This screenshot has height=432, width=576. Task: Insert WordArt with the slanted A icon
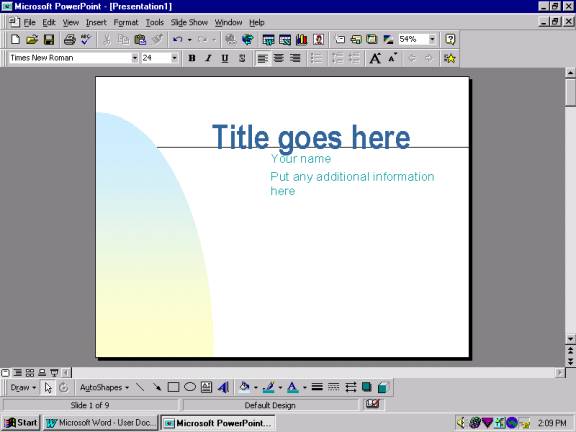(223, 388)
